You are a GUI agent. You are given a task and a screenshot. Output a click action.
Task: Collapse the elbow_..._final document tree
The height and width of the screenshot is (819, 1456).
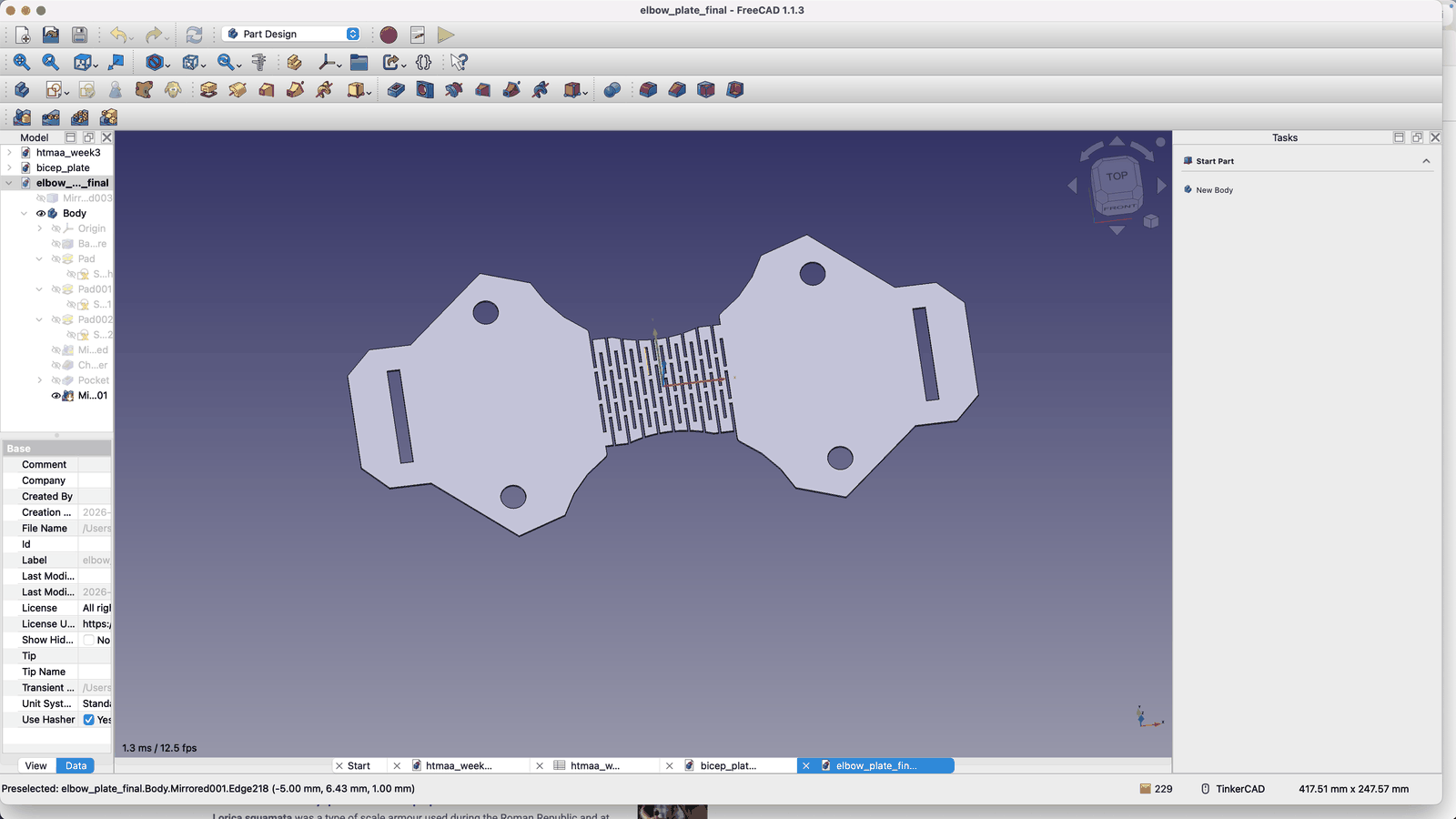click(9, 183)
